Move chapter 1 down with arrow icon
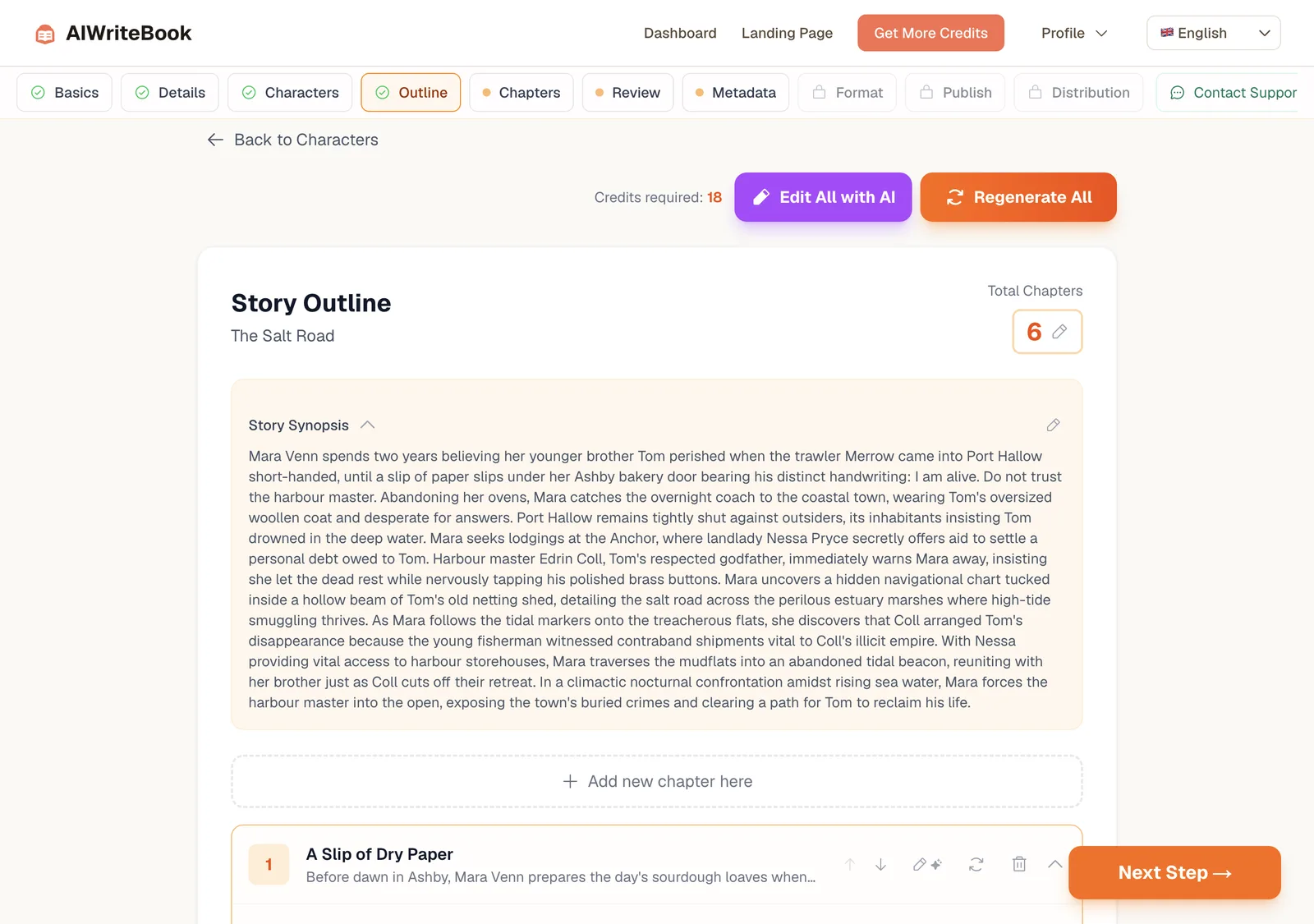The height and width of the screenshot is (924, 1314). point(880,864)
